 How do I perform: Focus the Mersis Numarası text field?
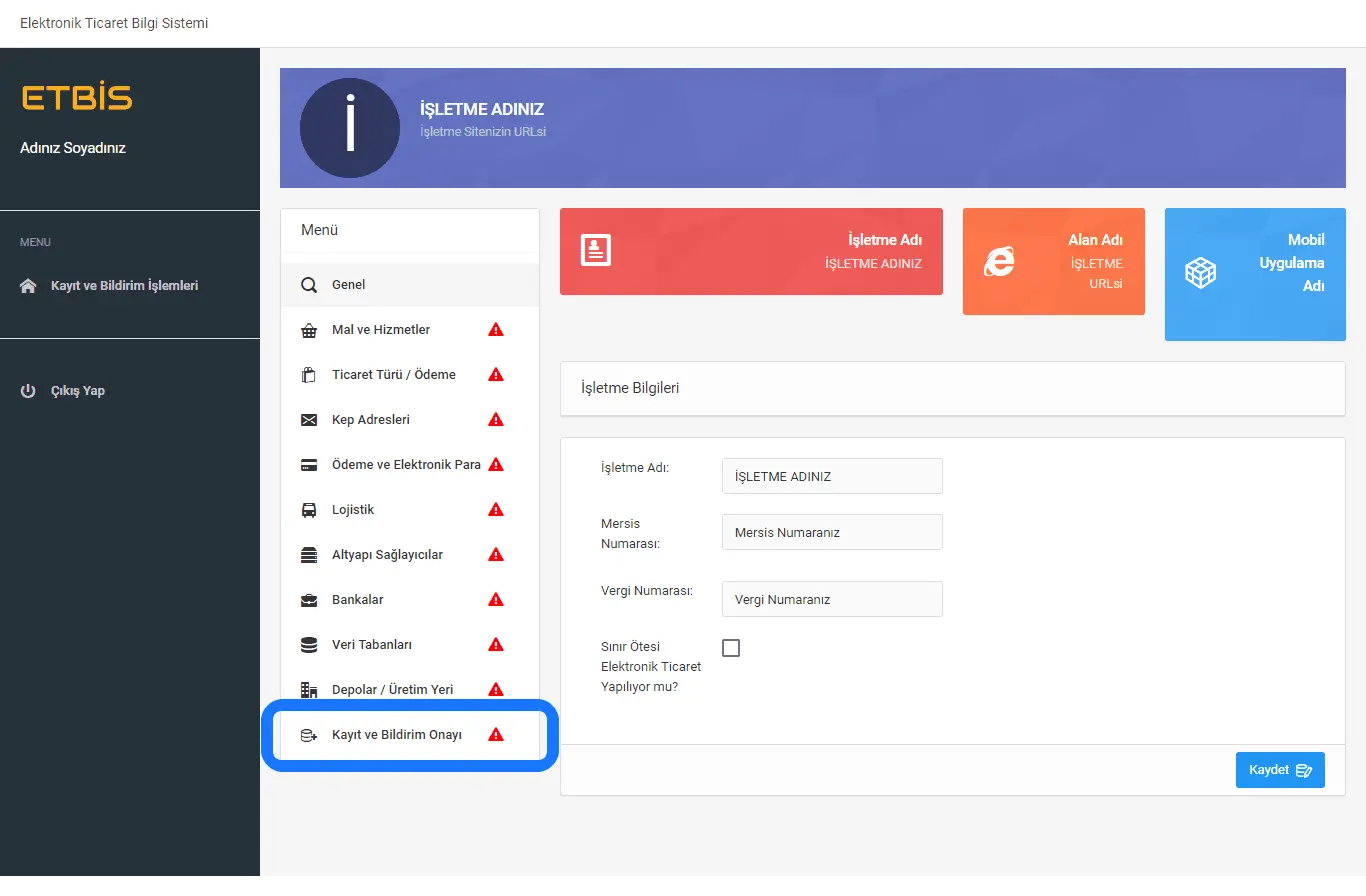pos(831,532)
